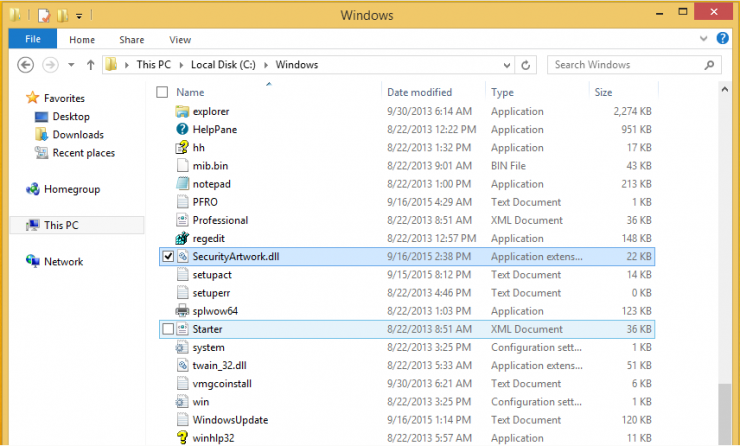Click the win configuration file icon

(x=182, y=402)
